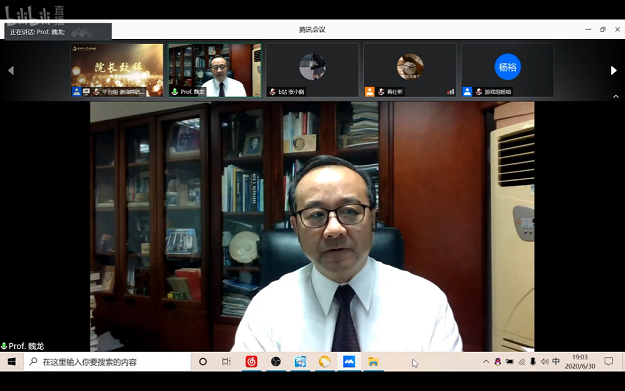This screenshot has width=625, height=391.
Task: Click the taskbar search input field
Action: (107, 362)
